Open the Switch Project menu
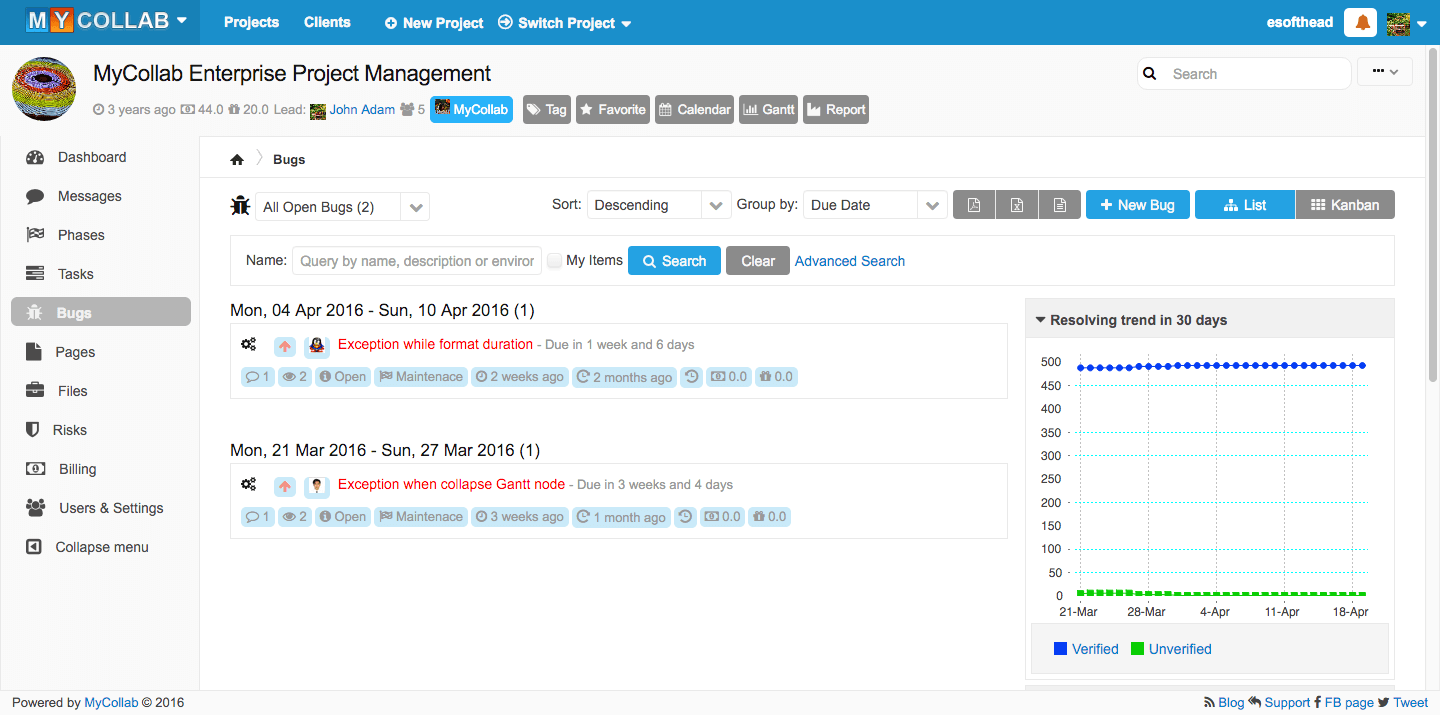 [563, 23]
